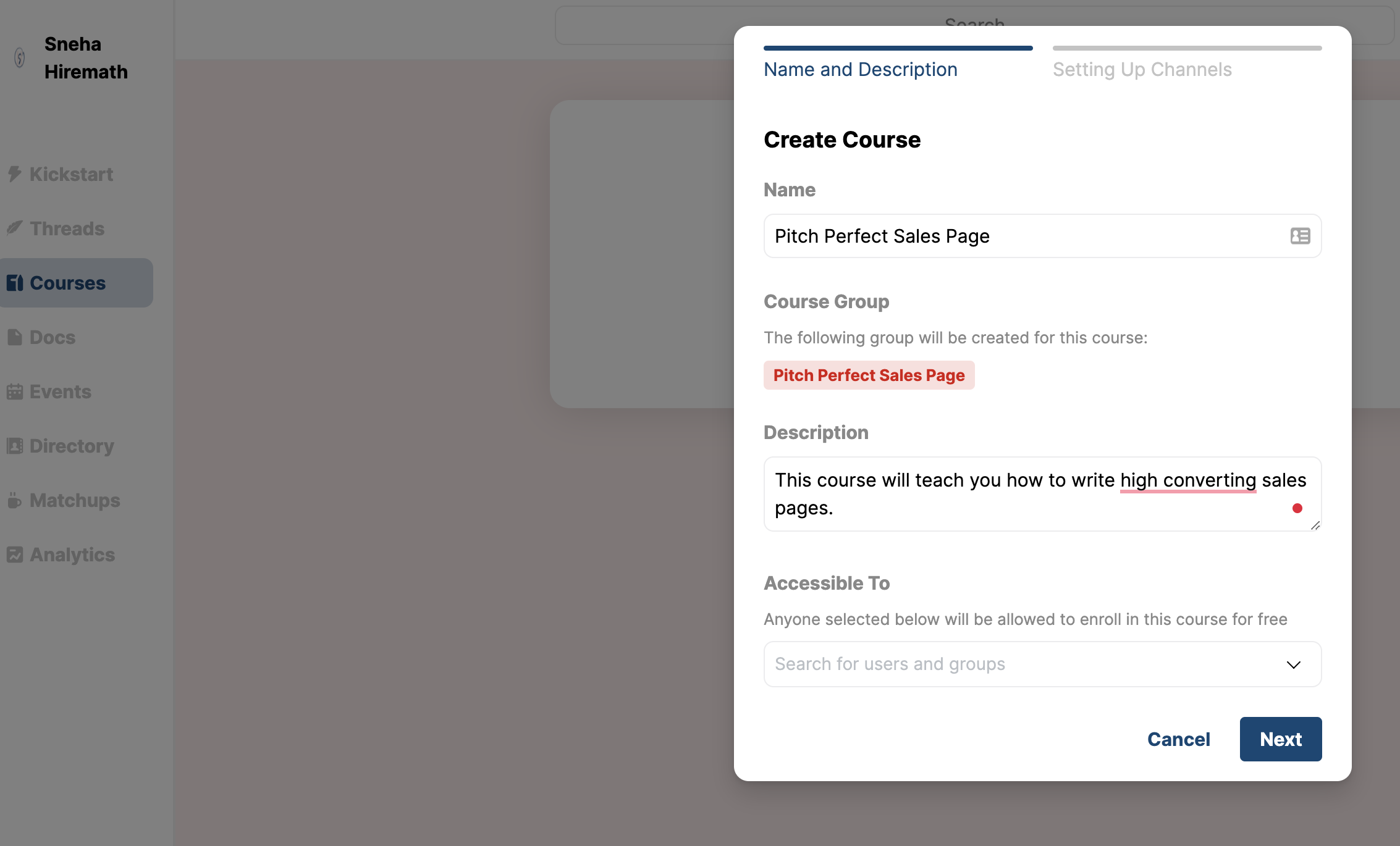Click the red dot in Description box

1297,508
